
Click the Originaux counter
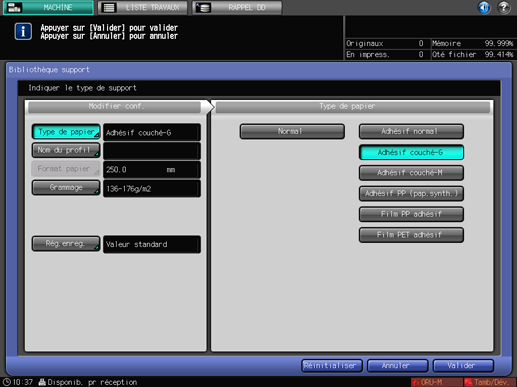pos(385,44)
